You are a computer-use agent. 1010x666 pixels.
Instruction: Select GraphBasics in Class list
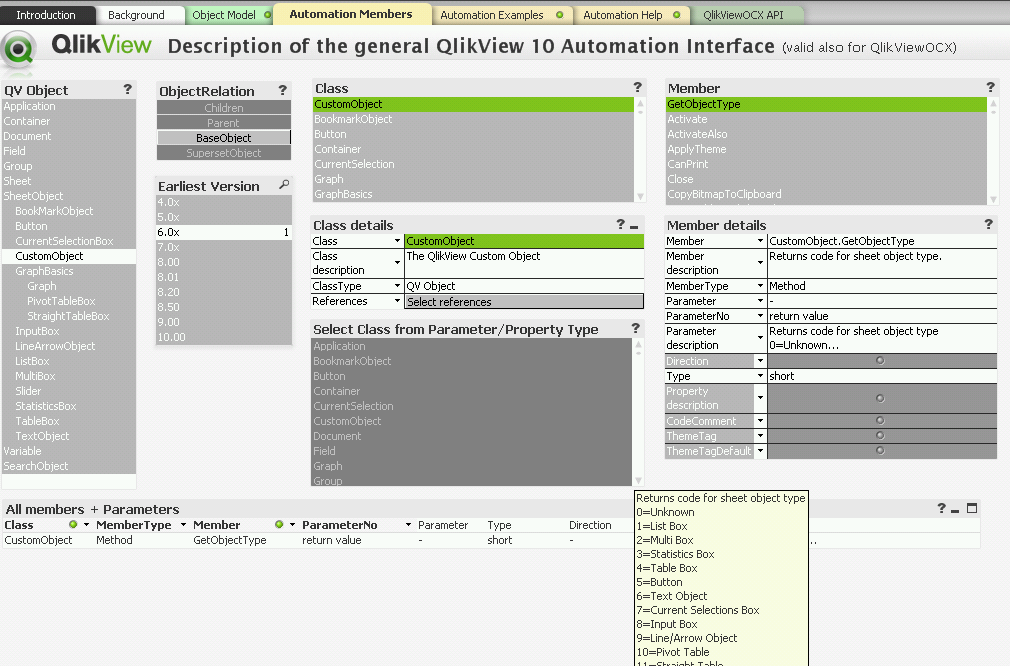coord(473,194)
